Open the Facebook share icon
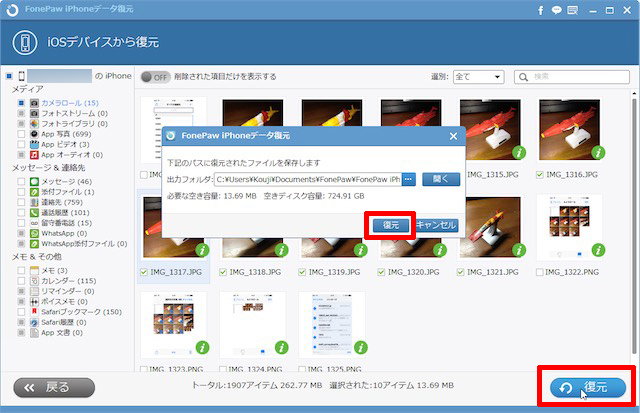Screen dimensions: 640x413 540,10
